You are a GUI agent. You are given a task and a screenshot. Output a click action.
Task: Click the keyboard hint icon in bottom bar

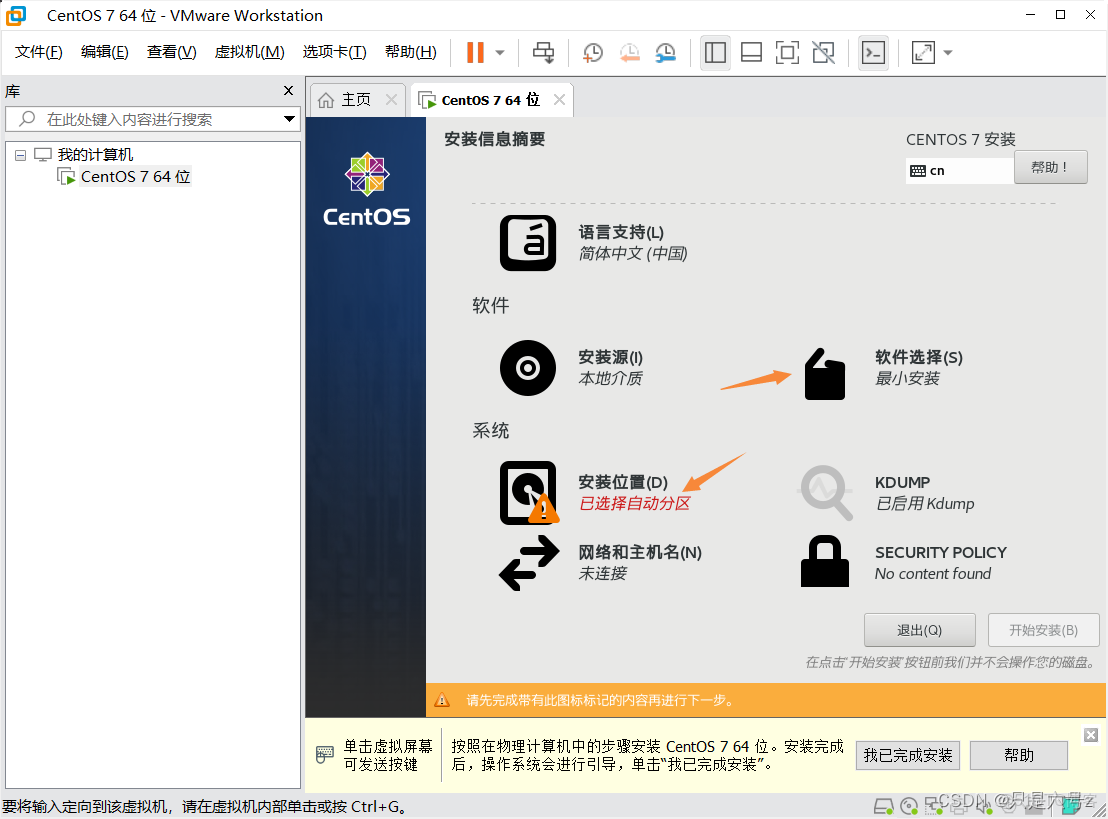[x=324, y=755]
